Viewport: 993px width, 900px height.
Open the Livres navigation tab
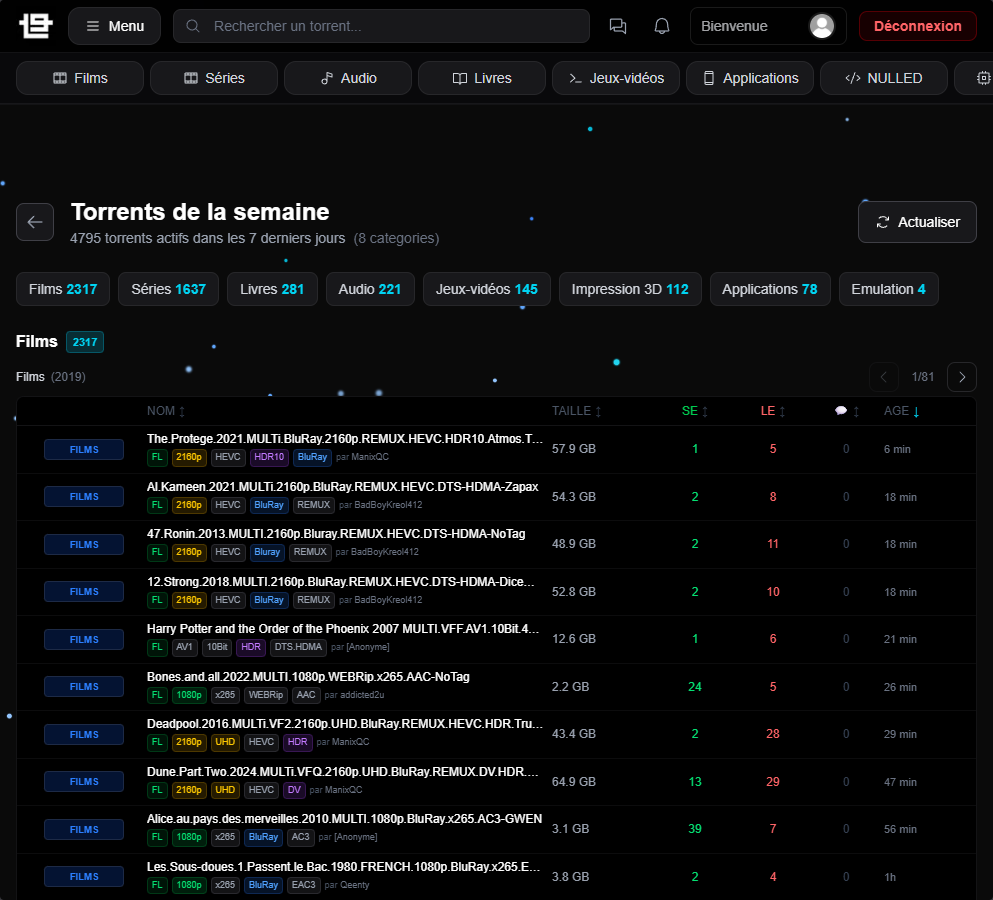click(x=481, y=78)
